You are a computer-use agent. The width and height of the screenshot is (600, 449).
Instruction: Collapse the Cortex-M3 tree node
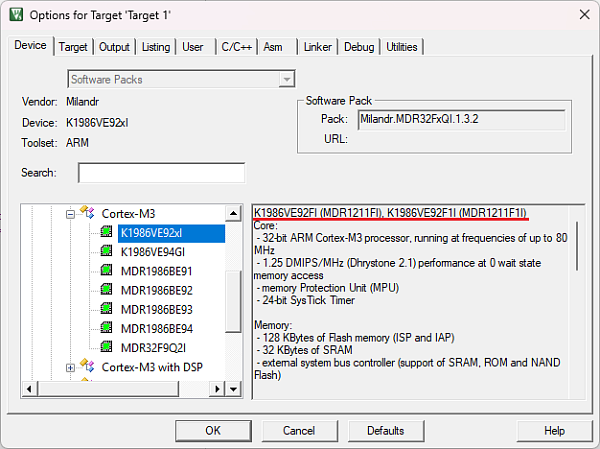click(71, 214)
